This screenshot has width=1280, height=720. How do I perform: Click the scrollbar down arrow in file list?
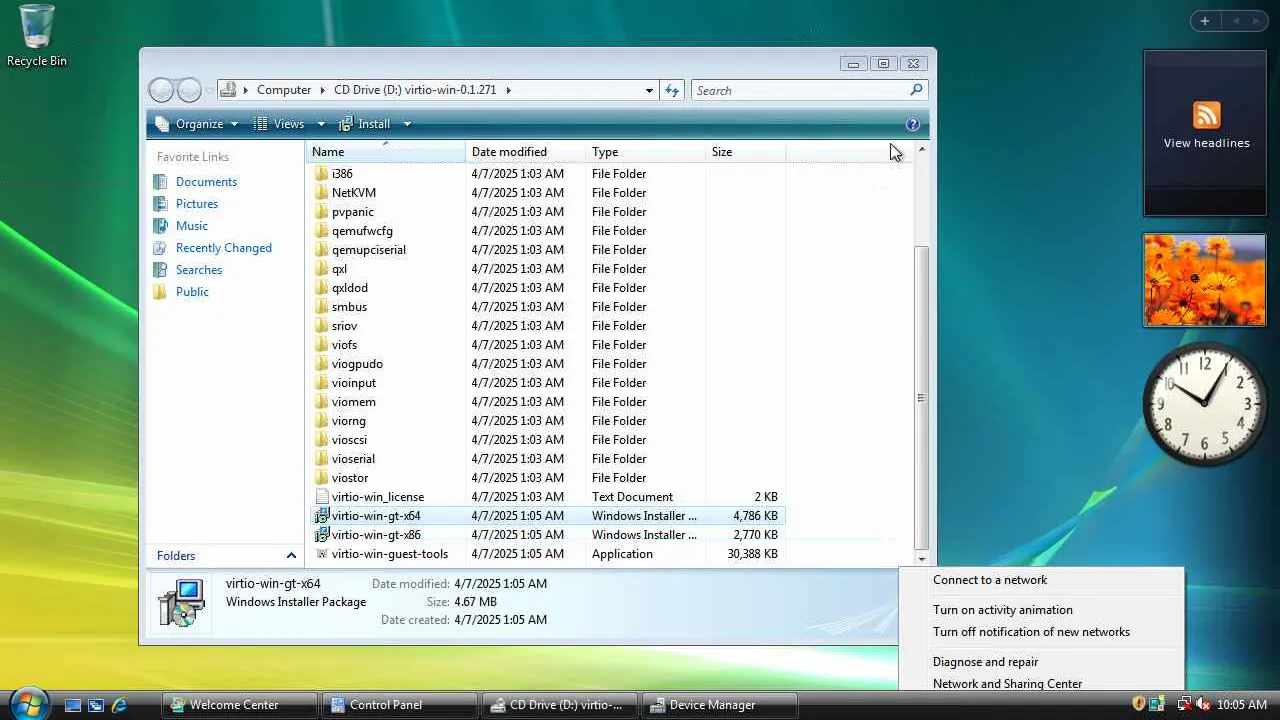point(922,559)
